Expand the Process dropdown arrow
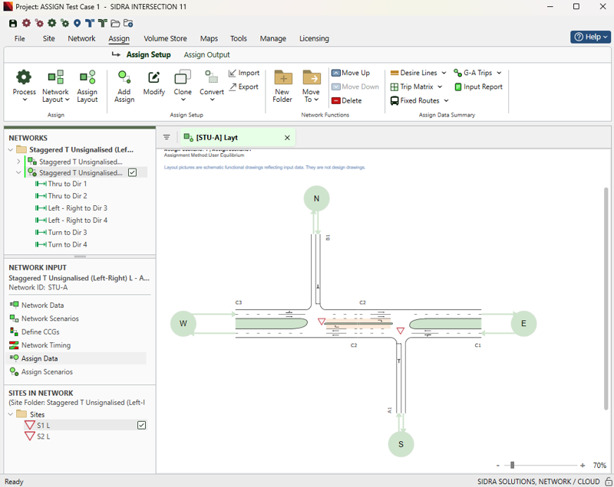The image size is (614, 487). [x=25, y=100]
